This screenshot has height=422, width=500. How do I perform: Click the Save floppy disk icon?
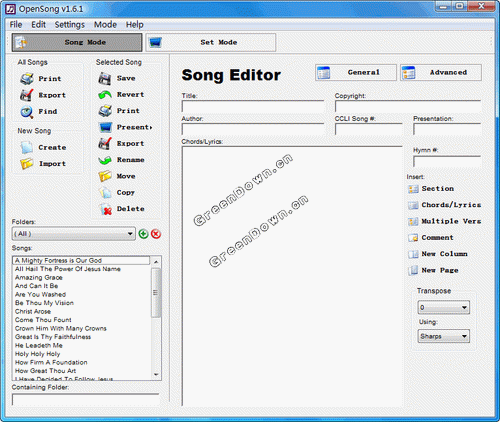tap(105, 79)
